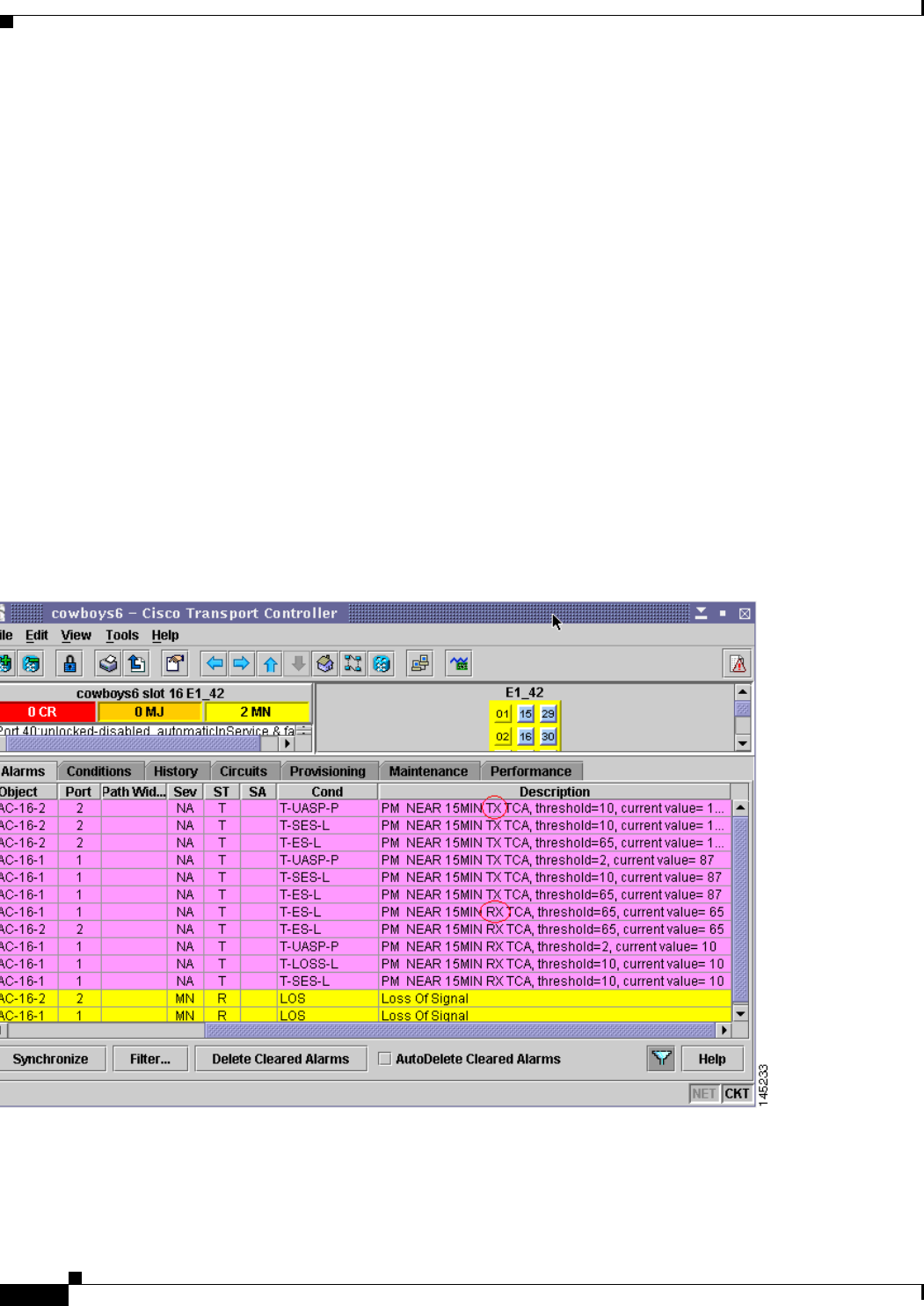Click right arrow of alarms horizontal scrollbar
The width and height of the screenshot is (924, 1306).
724,1030
